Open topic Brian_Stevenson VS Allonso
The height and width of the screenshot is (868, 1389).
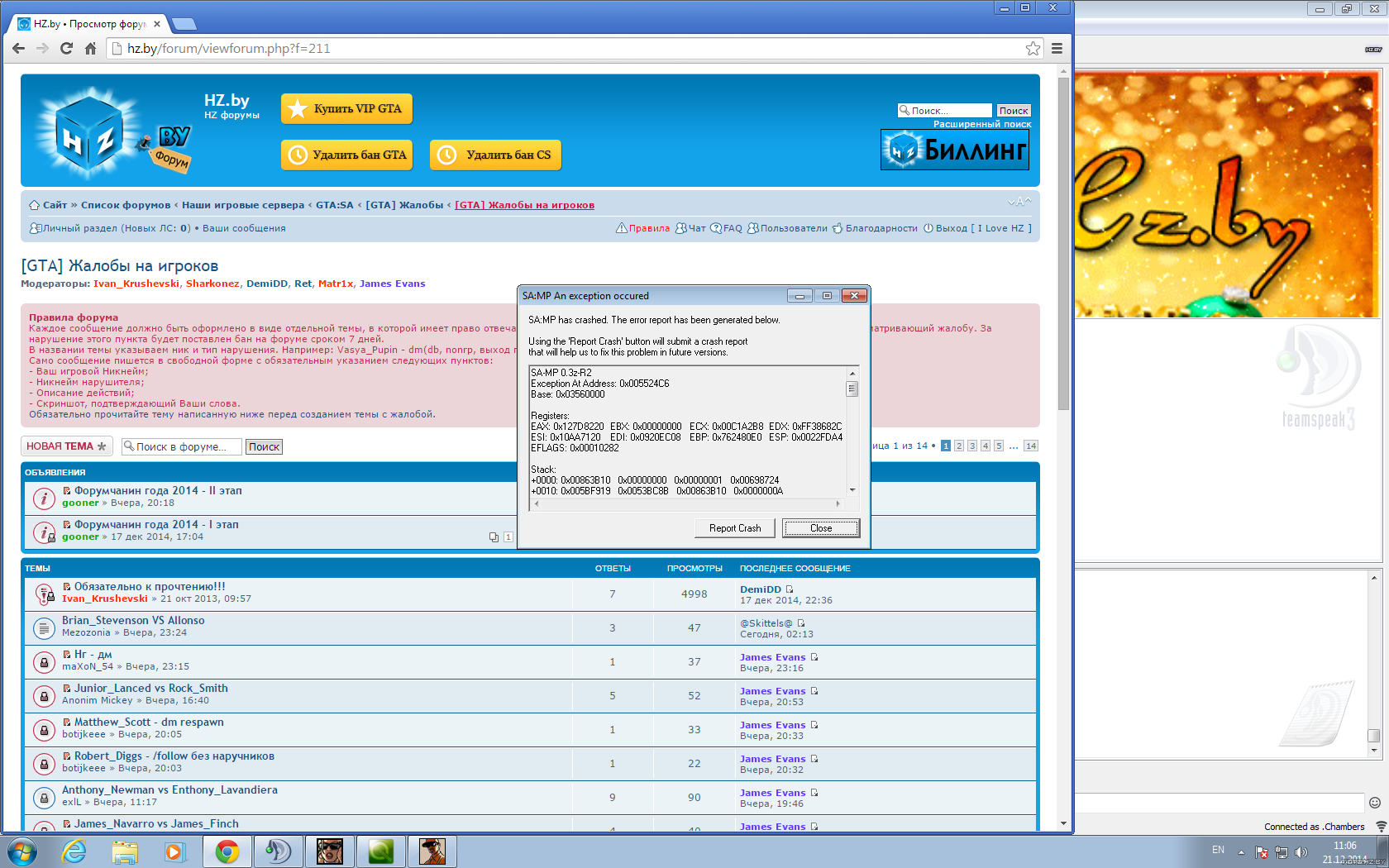click(x=133, y=620)
